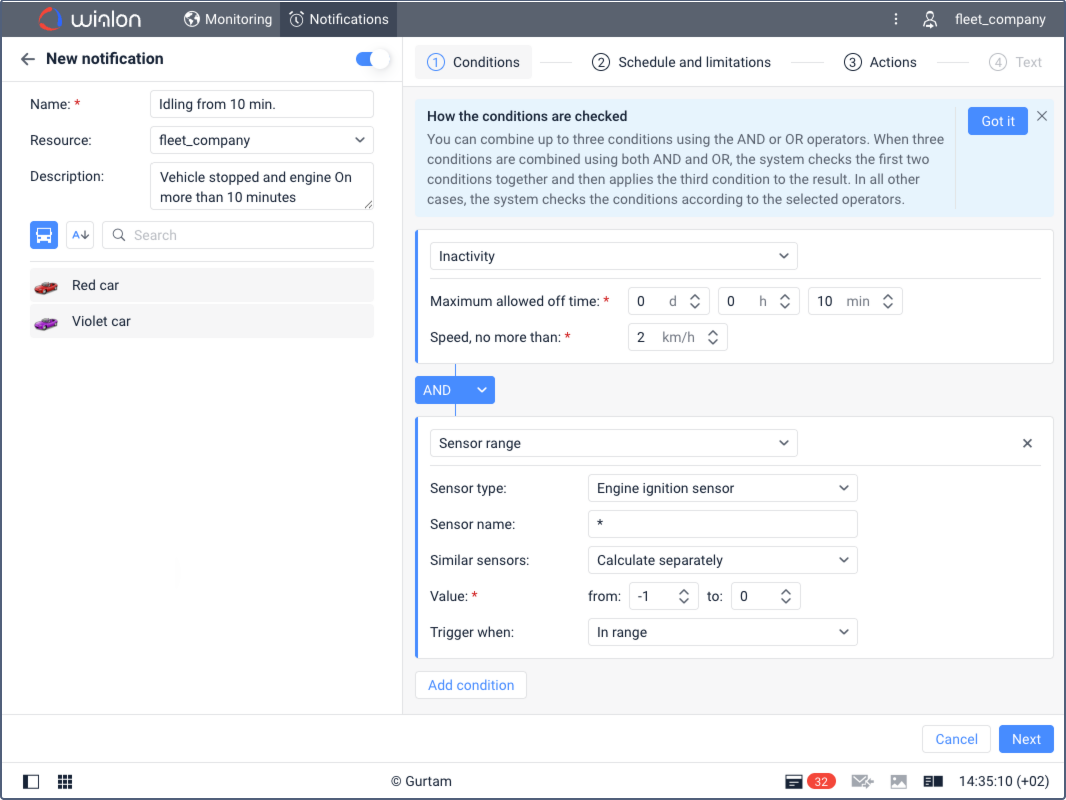Image resolution: width=1066 pixels, height=800 pixels.
Task: Open the notification log with 32 badge
Action: pyautogui.click(x=810, y=781)
